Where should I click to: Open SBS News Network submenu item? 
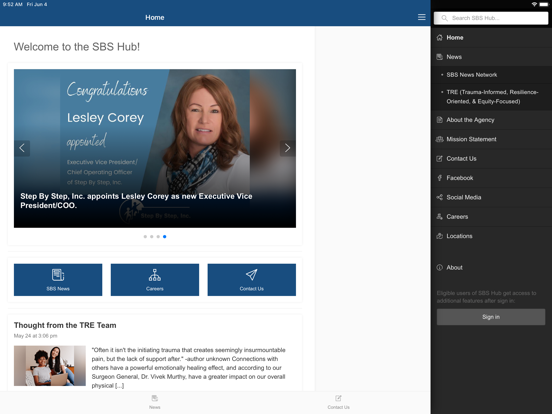491,75
